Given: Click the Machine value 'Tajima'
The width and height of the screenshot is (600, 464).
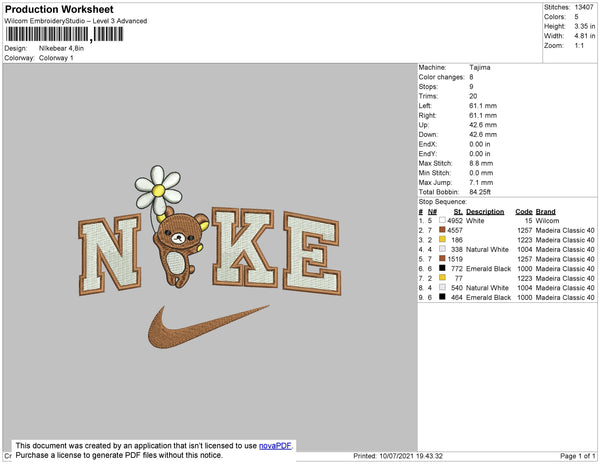Looking at the screenshot, I should 480,67.
